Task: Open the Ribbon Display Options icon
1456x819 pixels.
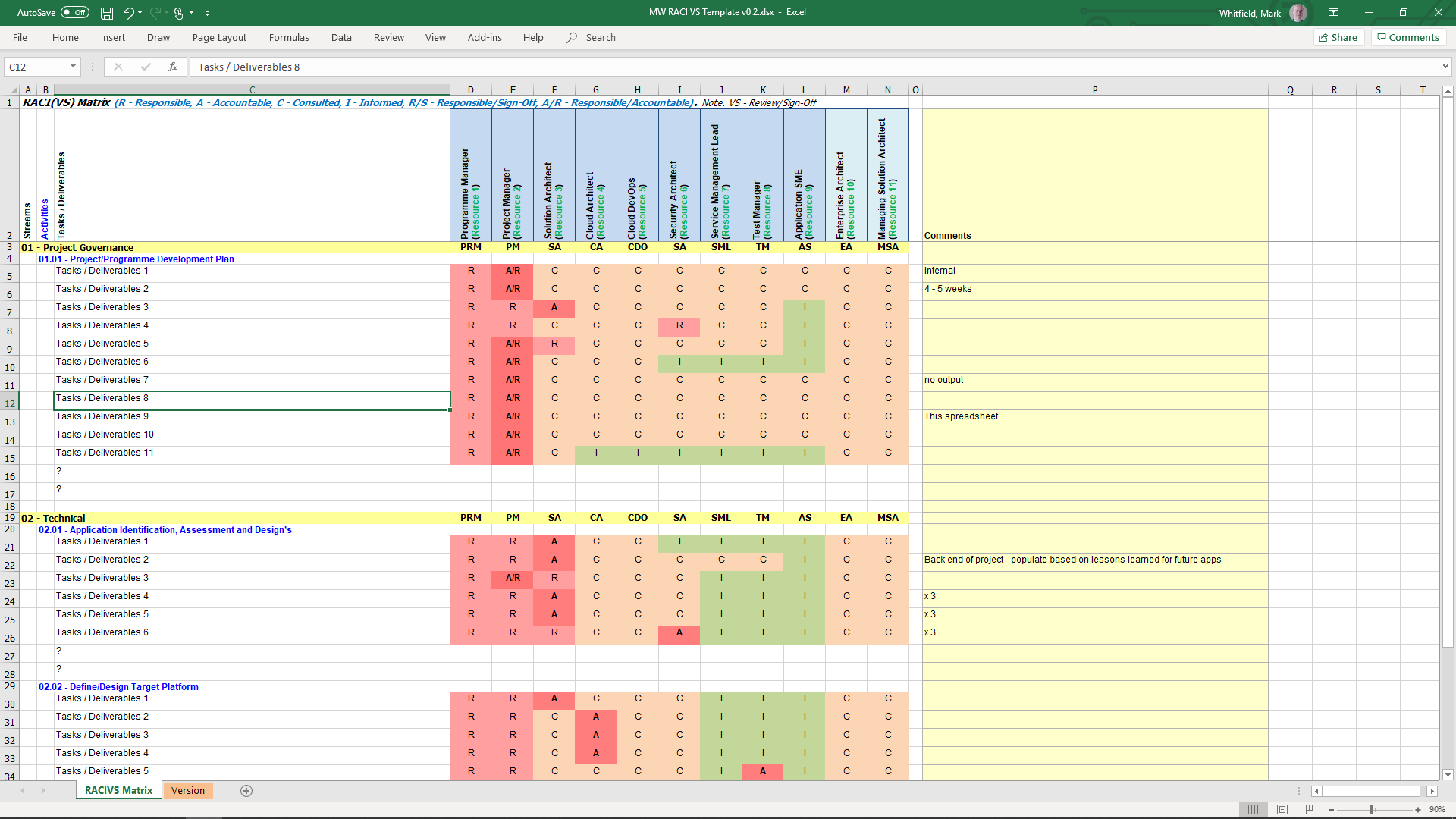Action: [1333, 13]
